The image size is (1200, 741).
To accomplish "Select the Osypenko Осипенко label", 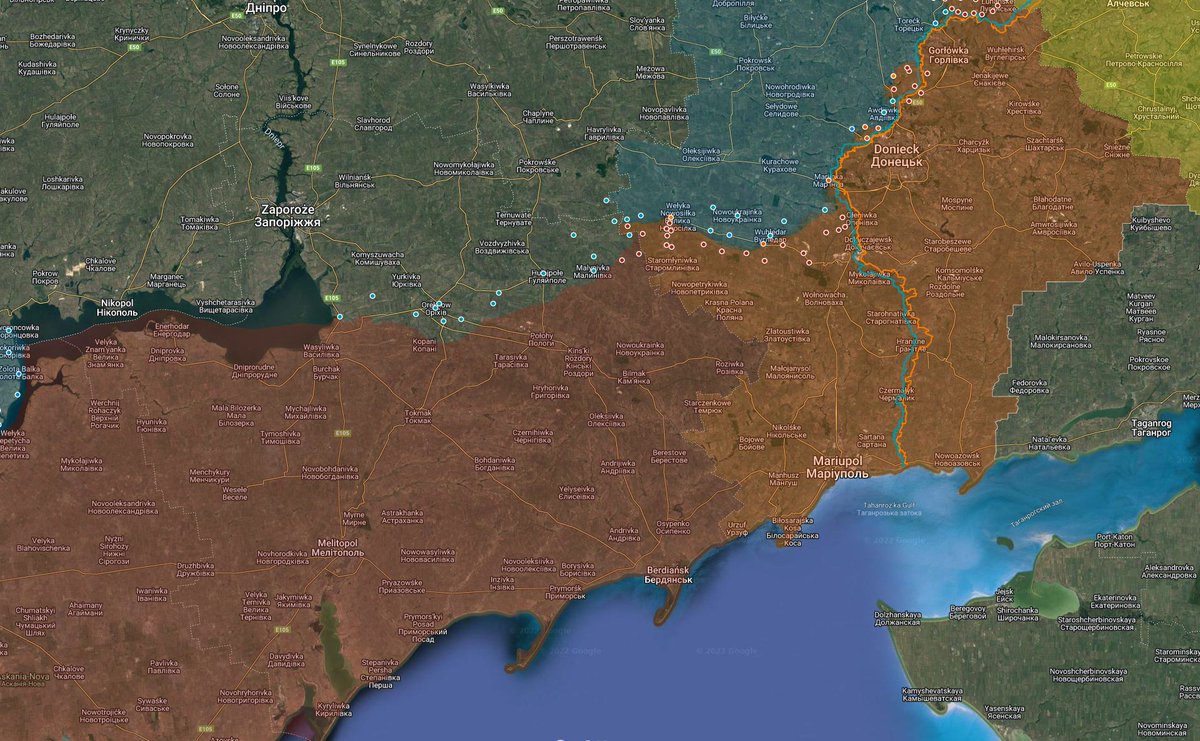I will 673,528.
